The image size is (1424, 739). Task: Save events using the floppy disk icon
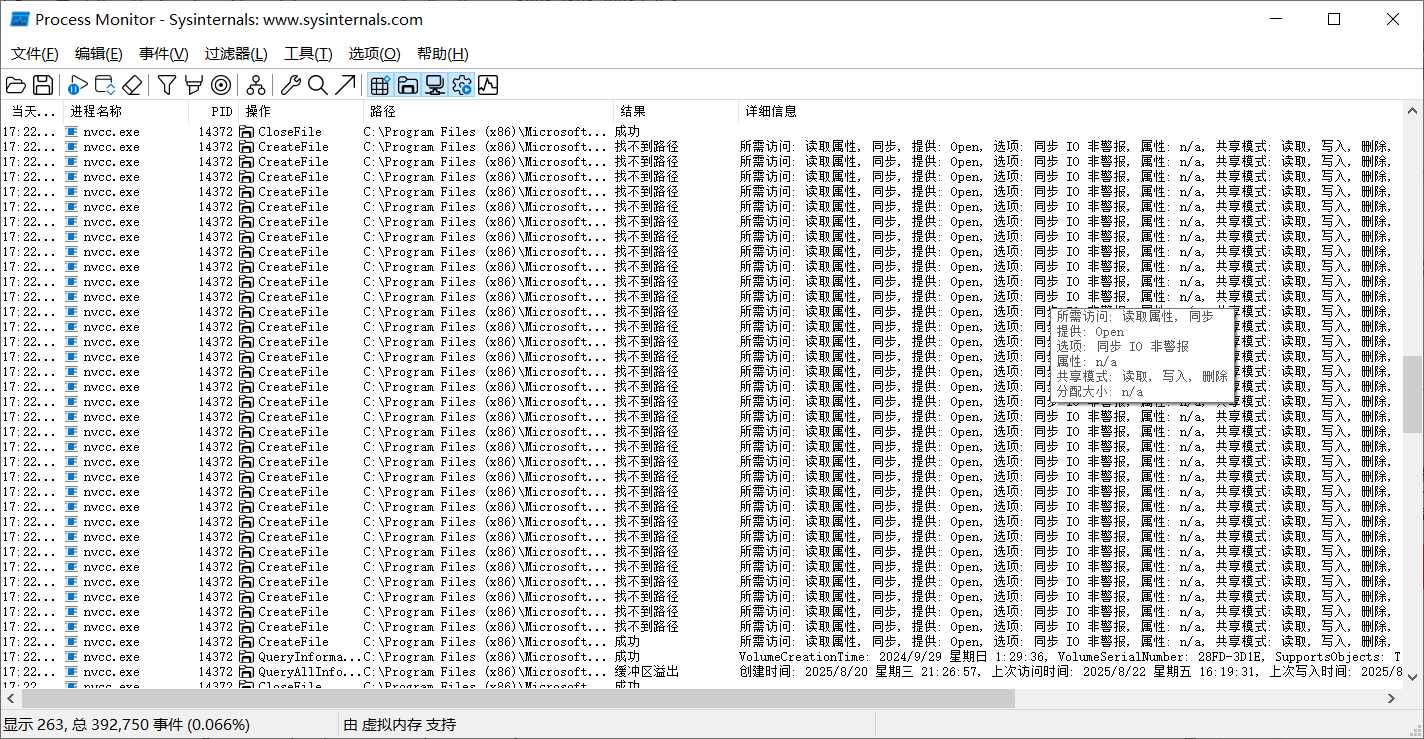(x=43, y=85)
